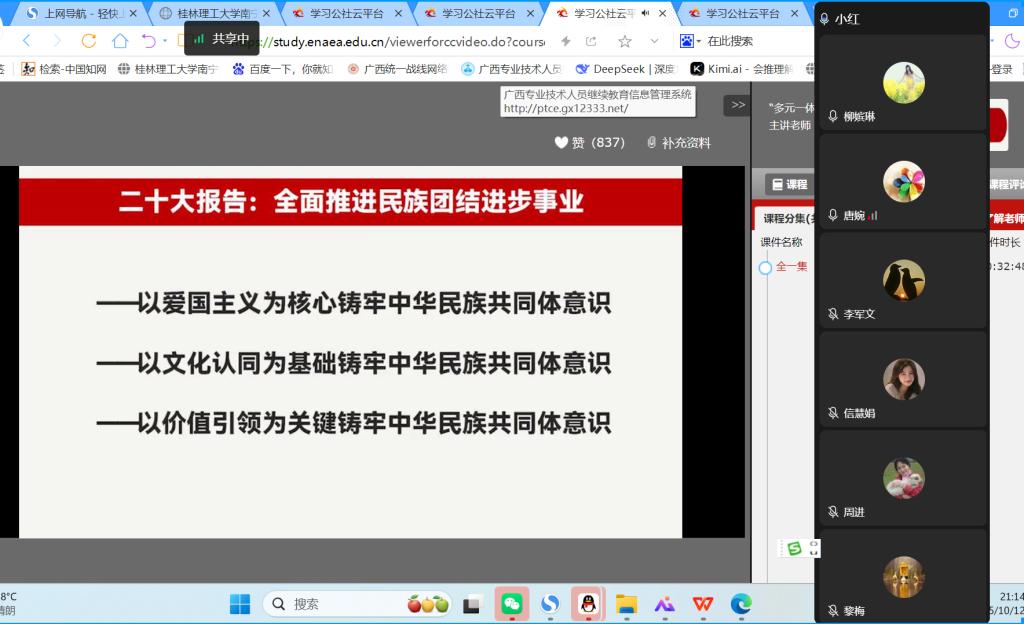The width and height of the screenshot is (1024, 624).
Task: Click 唐婉 participant avatar in meeting panel
Action: pyautogui.click(x=904, y=182)
